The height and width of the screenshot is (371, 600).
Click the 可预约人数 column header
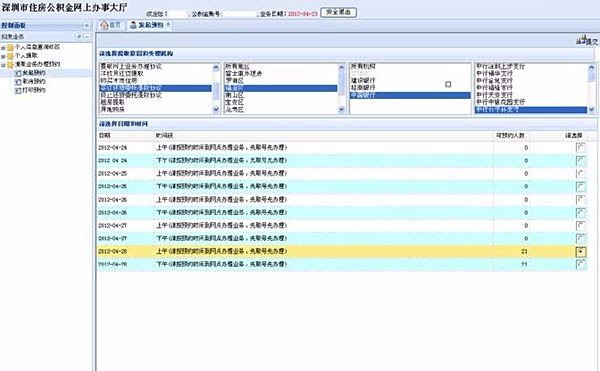(510, 136)
